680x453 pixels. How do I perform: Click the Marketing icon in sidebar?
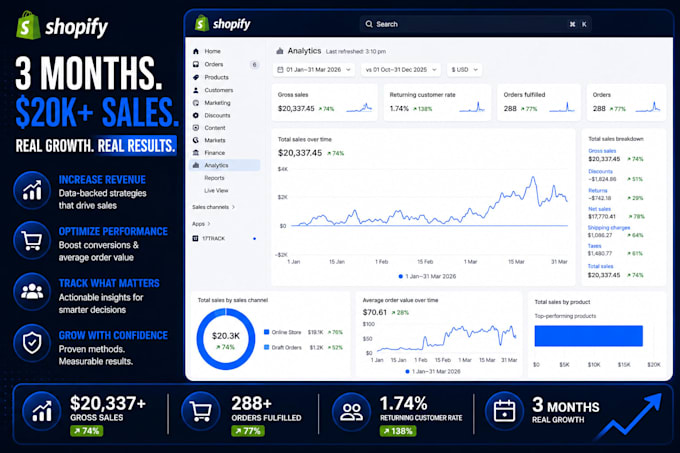coord(196,103)
